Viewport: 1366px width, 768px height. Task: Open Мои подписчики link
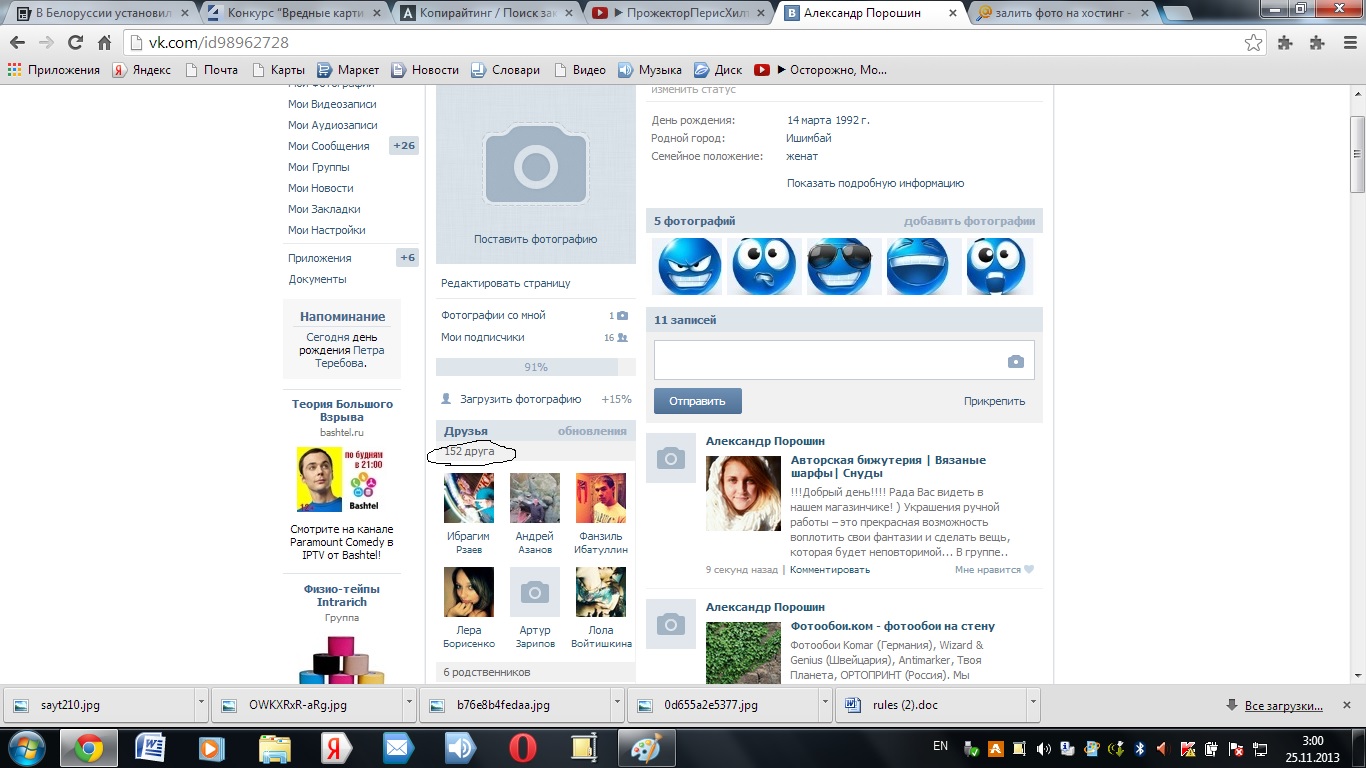pyautogui.click(x=482, y=337)
